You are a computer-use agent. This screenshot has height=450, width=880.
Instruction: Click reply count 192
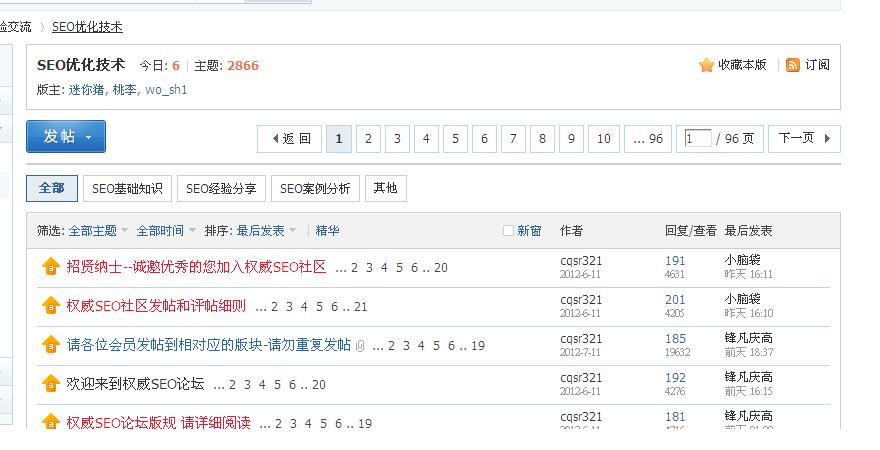[x=675, y=378]
